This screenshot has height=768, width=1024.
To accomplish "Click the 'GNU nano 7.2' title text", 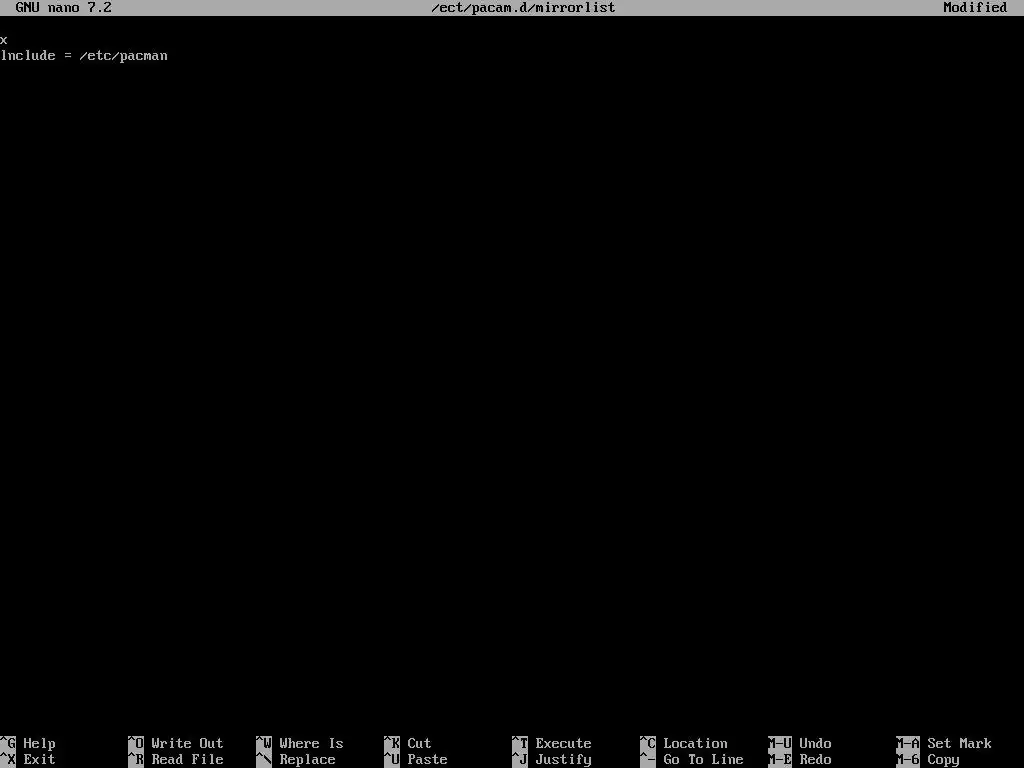I will (x=63, y=8).
